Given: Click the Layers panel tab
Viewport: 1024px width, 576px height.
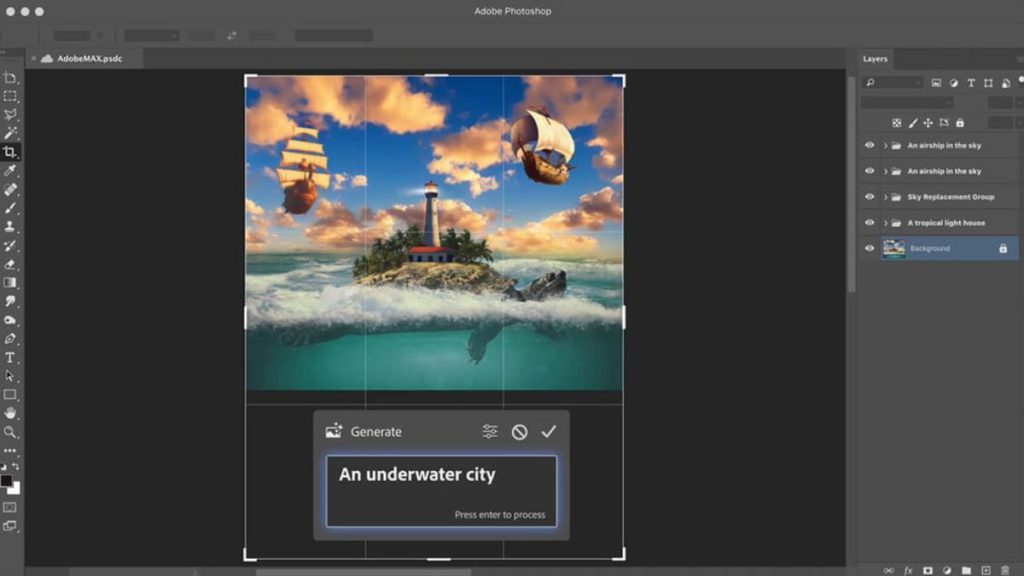Looking at the screenshot, I should 874,58.
